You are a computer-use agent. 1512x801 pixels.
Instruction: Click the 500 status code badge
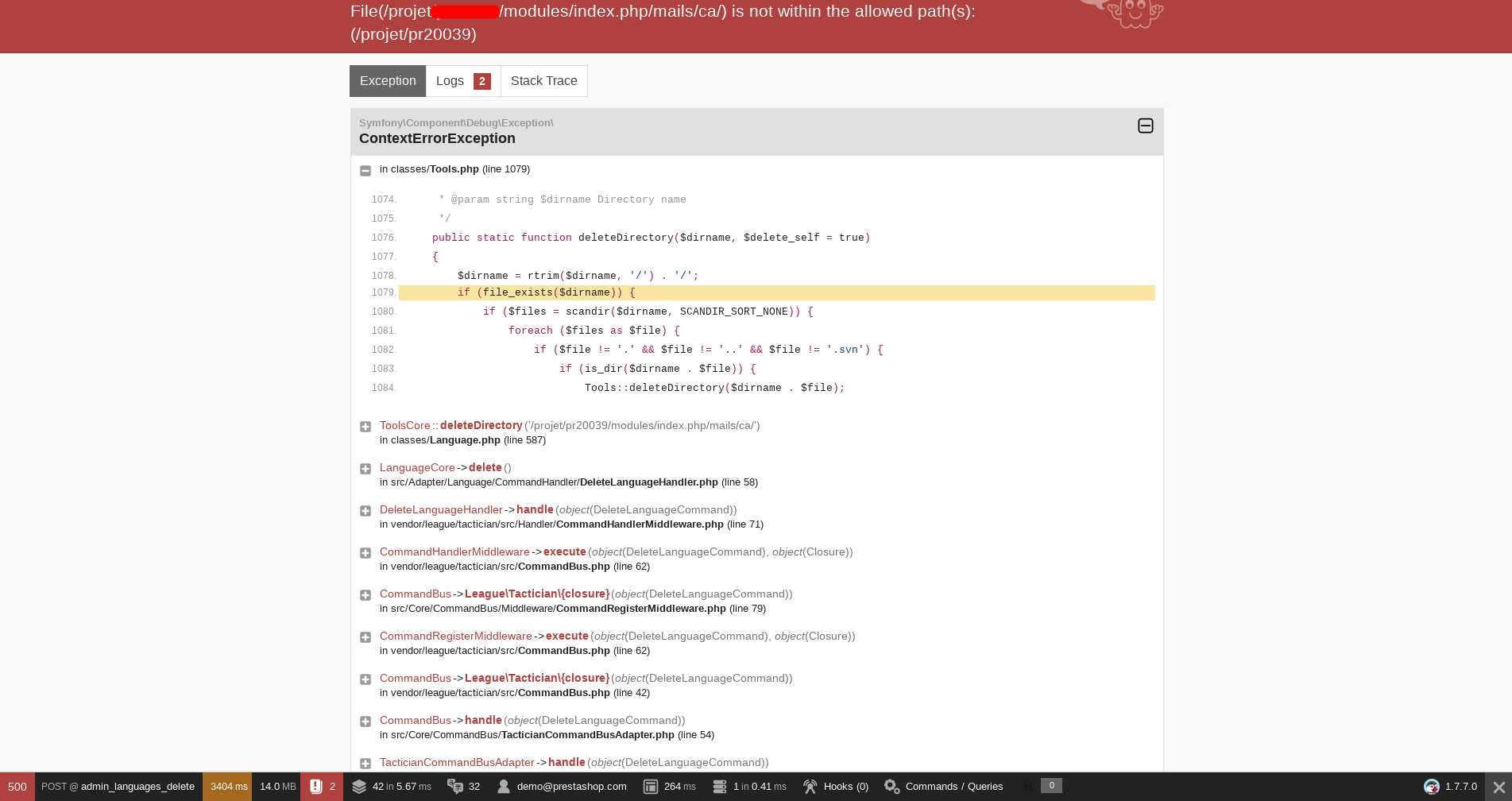(x=17, y=786)
